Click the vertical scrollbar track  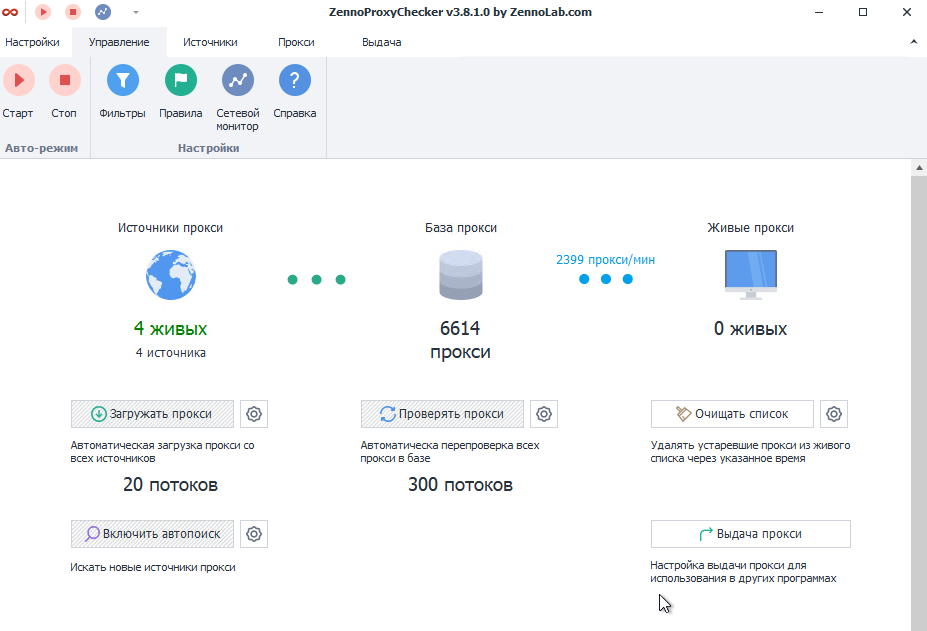click(x=919, y=402)
